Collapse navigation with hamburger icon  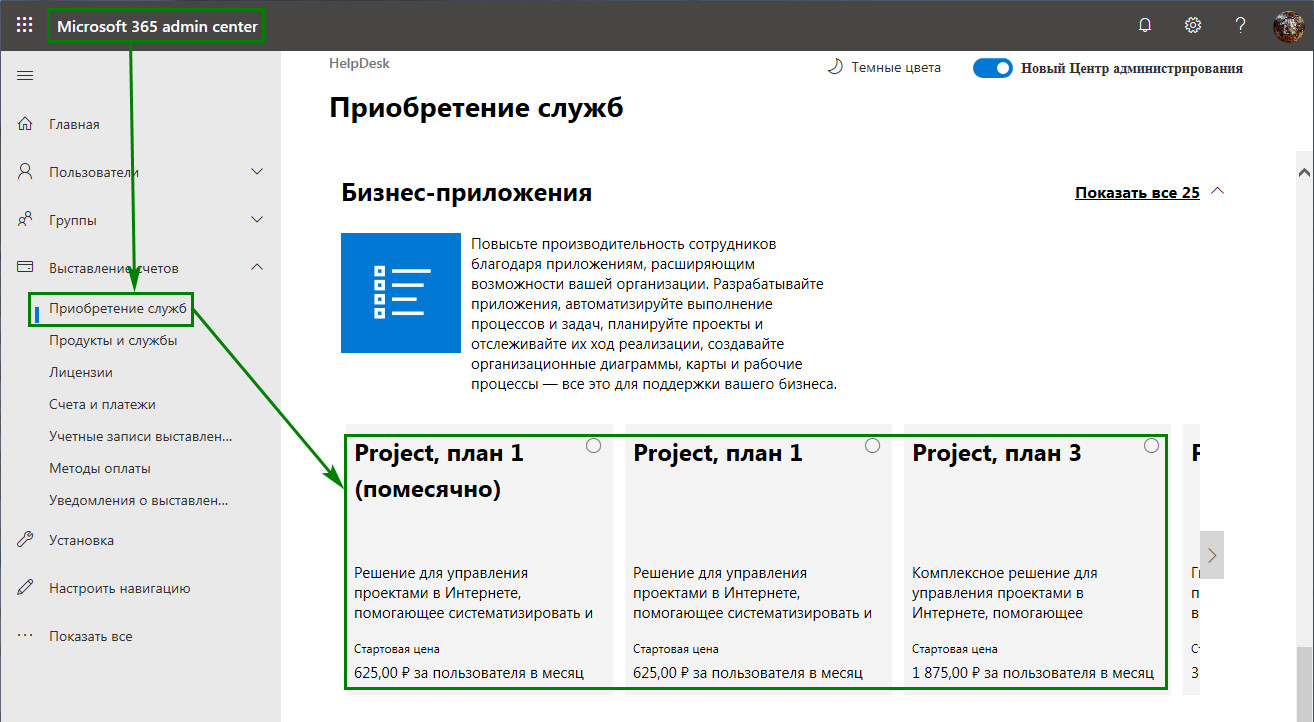pos(25,76)
